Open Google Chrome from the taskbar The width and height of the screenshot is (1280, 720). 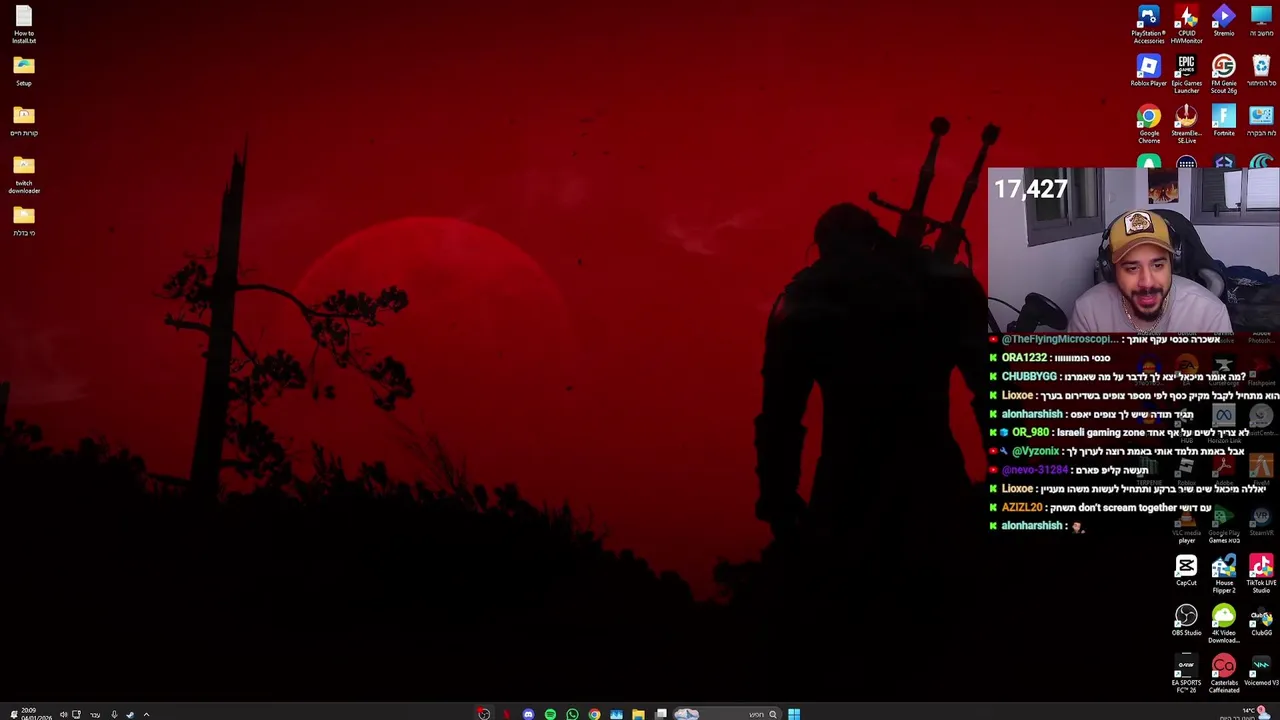click(594, 714)
